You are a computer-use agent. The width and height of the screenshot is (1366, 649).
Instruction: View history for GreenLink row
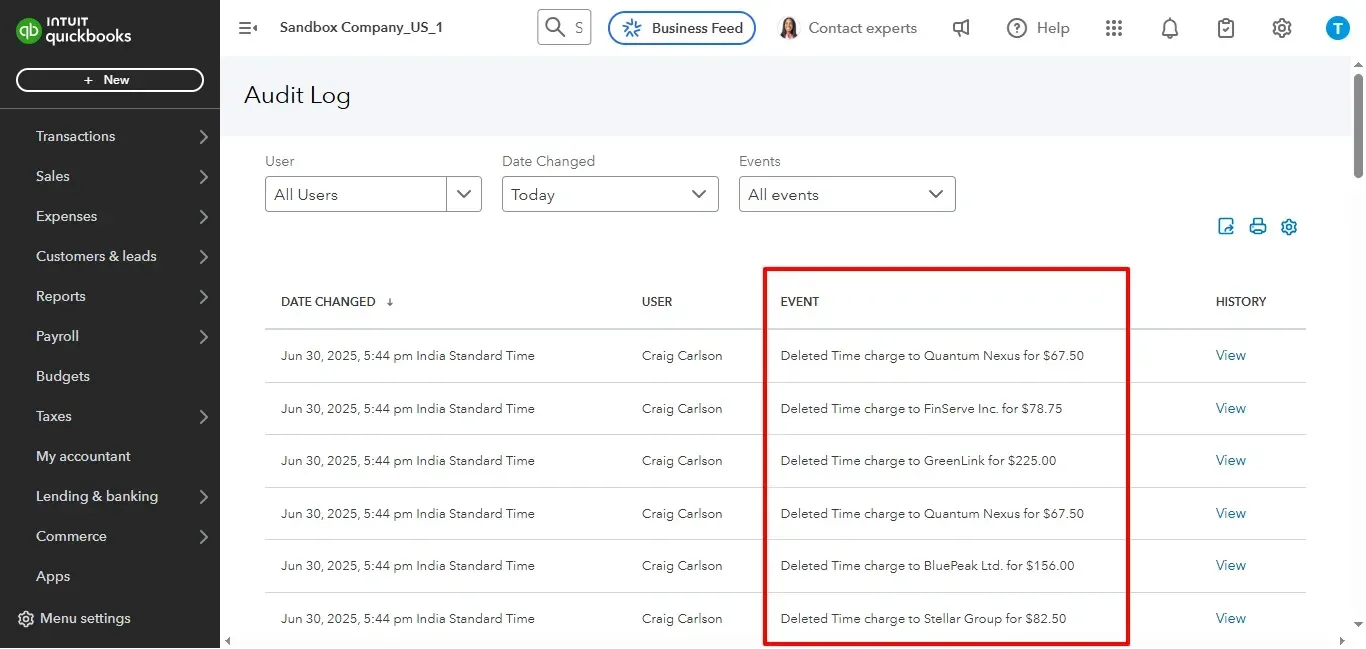click(1231, 460)
